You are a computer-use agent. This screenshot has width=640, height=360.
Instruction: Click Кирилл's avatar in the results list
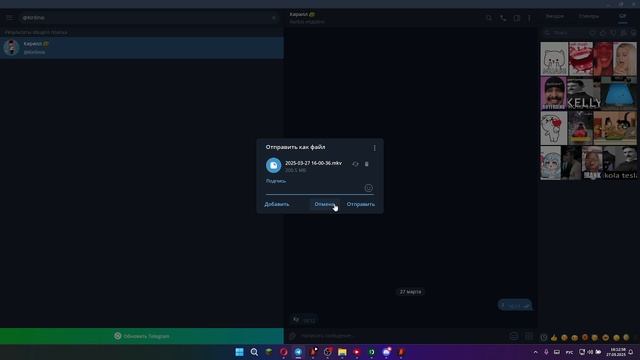(11, 47)
